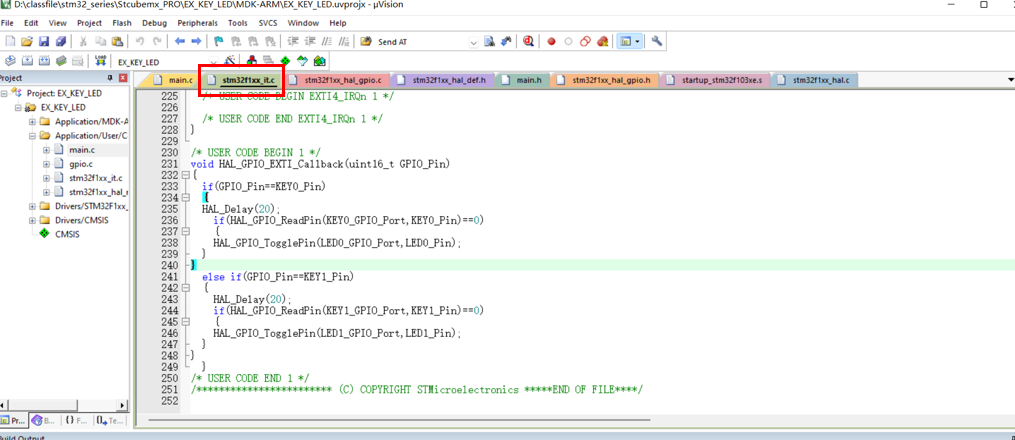The width and height of the screenshot is (1015, 440).
Task: Click the Navigate Backward blue arrow
Action: pos(180,41)
